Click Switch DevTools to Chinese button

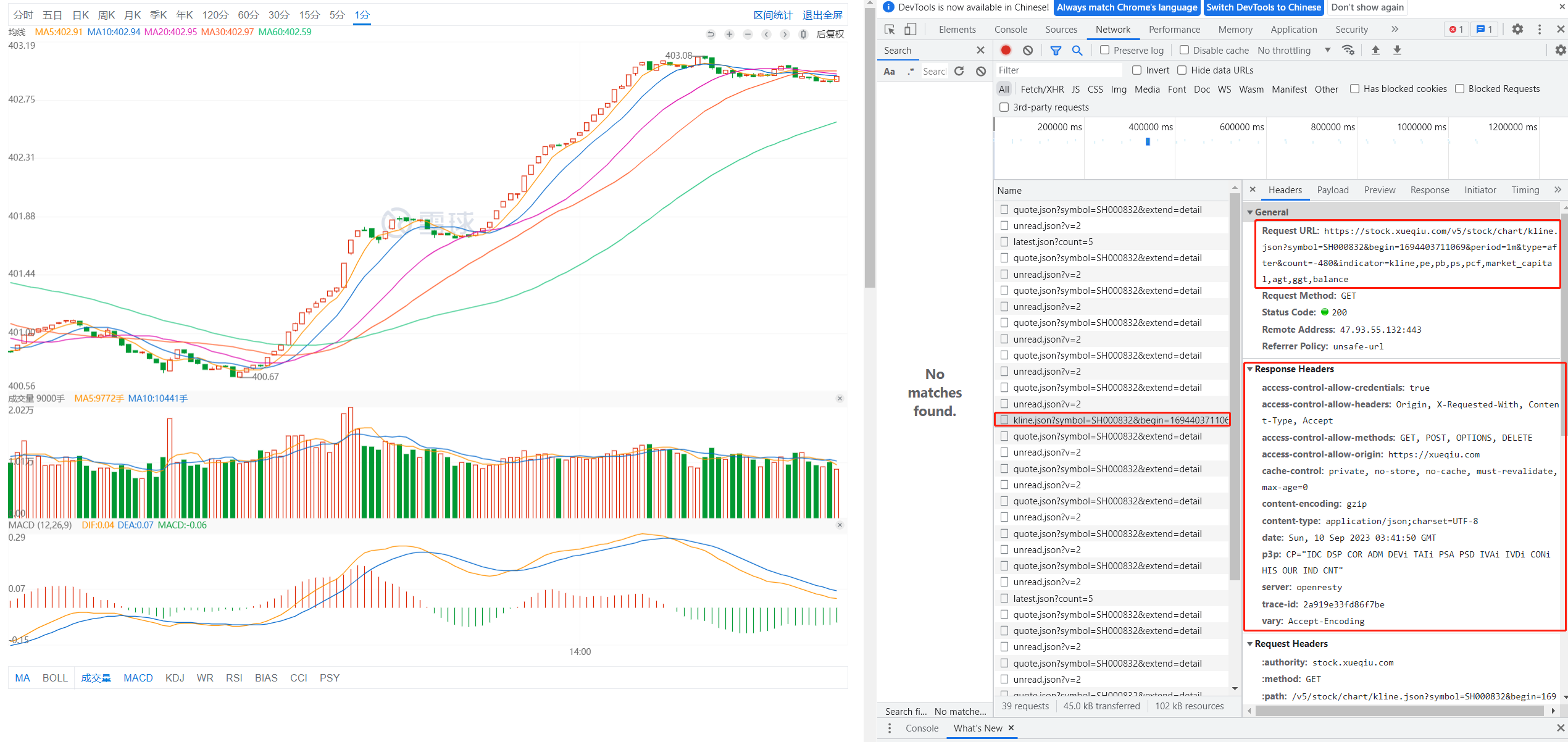tap(1264, 7)
